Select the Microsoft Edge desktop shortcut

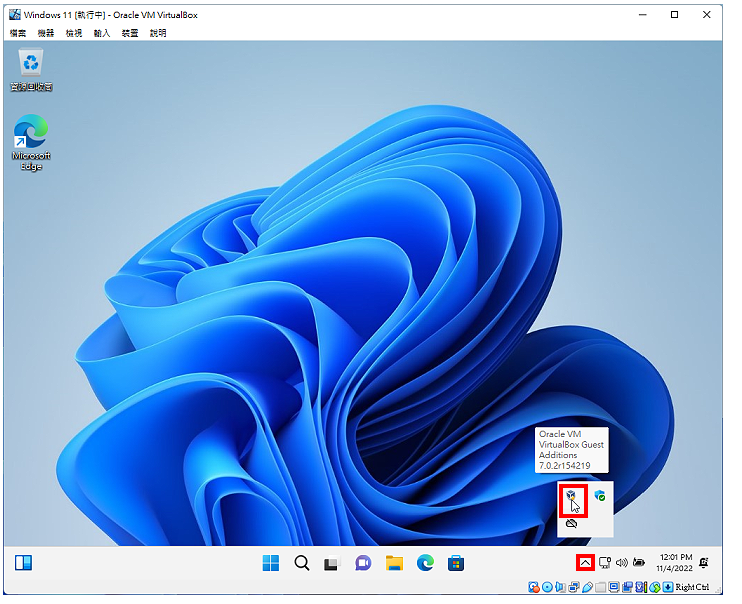(31, 142)
